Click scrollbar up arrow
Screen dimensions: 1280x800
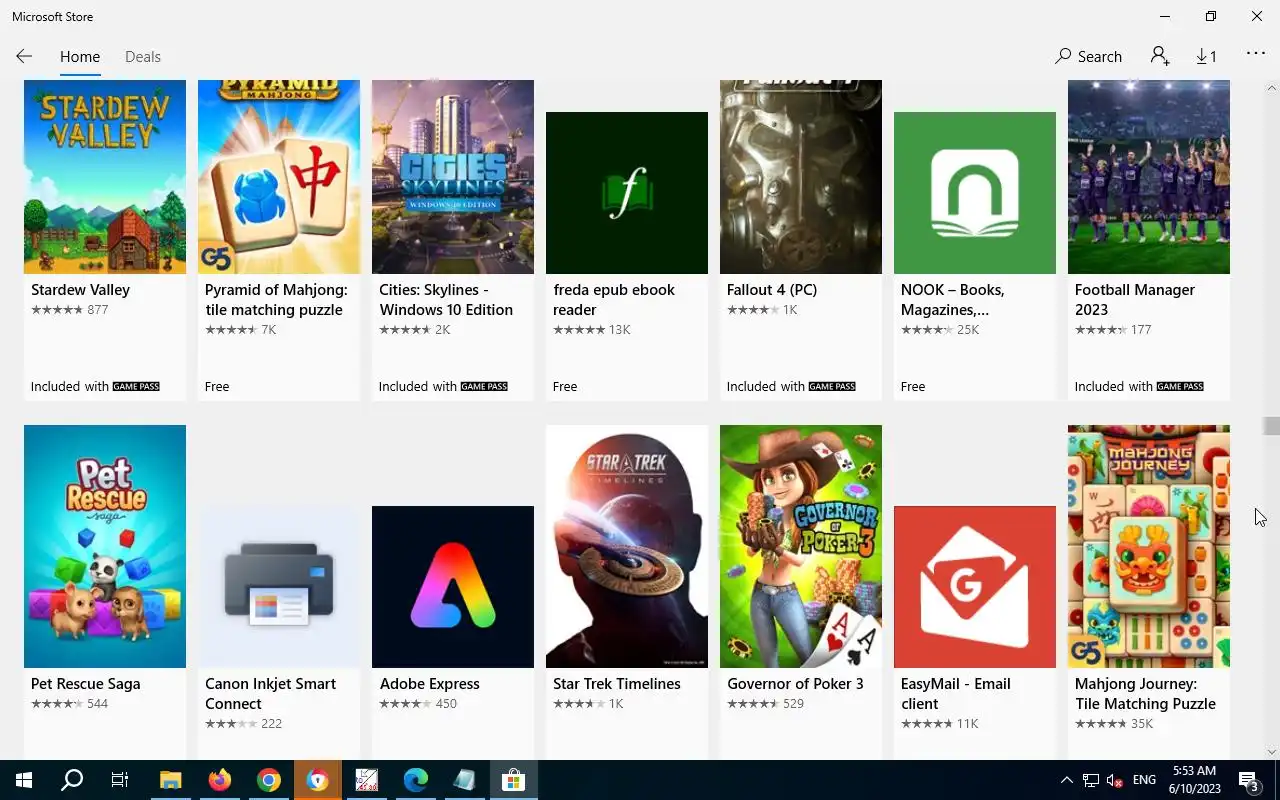click(x=1271, y=88)
